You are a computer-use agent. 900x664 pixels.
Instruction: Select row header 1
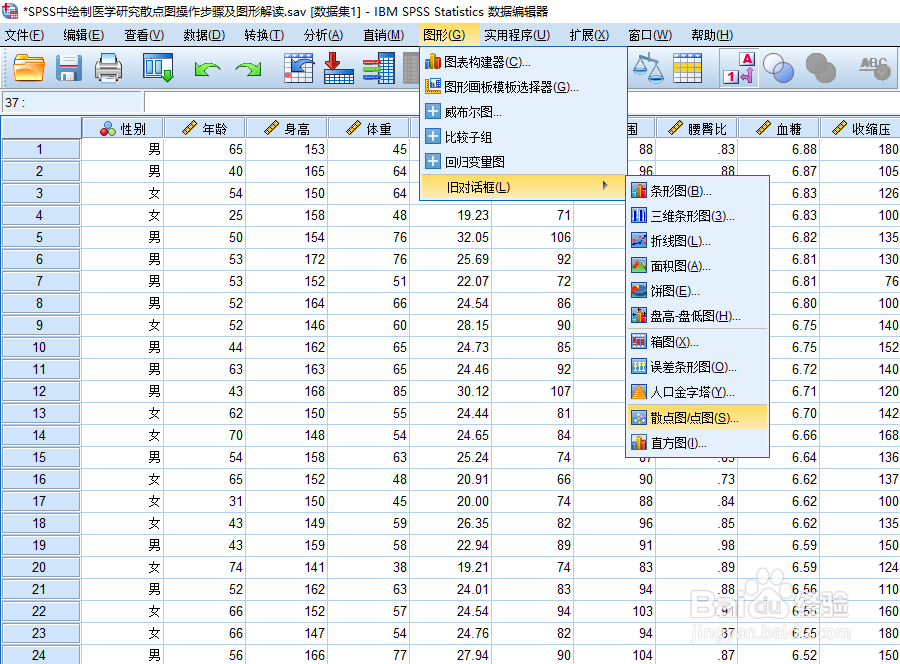pyautogui.click(x=40, y=149)
